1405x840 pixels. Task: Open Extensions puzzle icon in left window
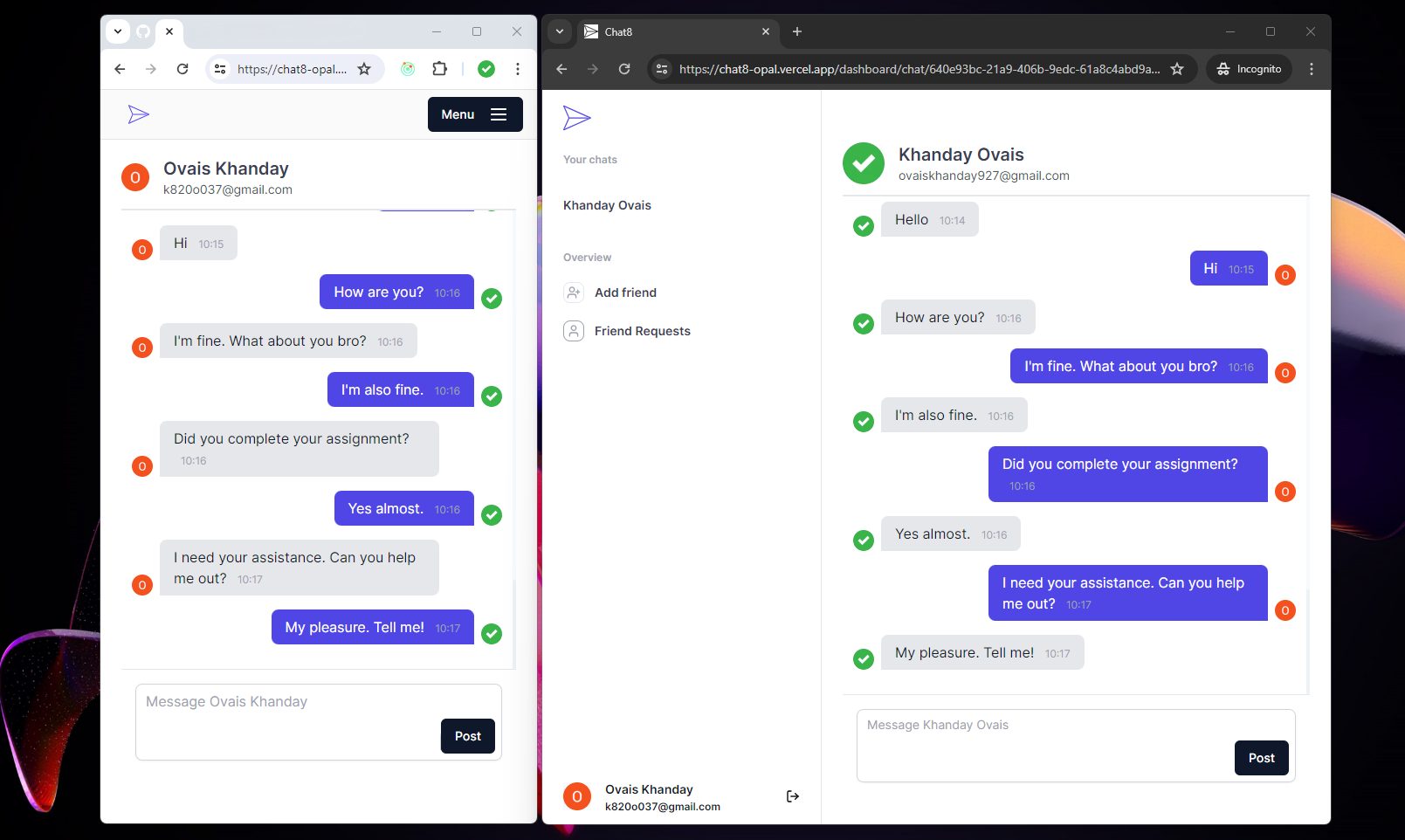point(440,69)
